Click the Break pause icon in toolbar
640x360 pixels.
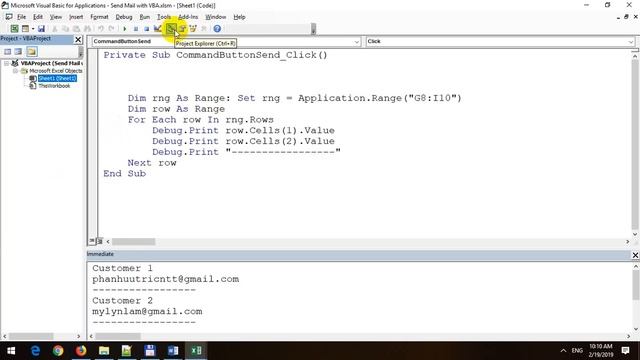point(136,29)
